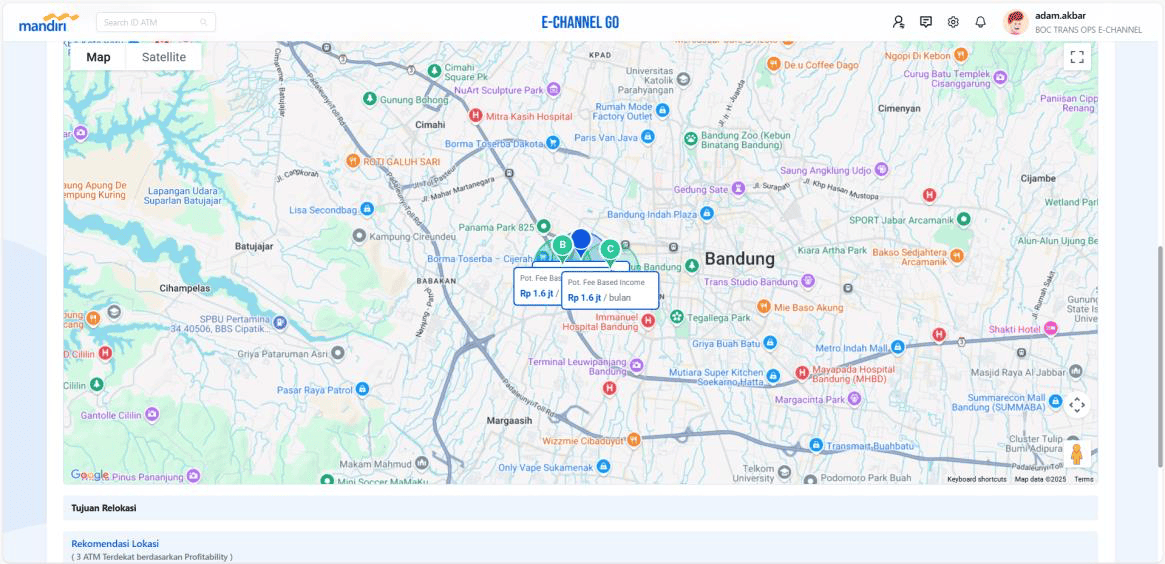Click Gedung Sate marker
This screenshot has width=1165, height=564.
click(738, 189)
